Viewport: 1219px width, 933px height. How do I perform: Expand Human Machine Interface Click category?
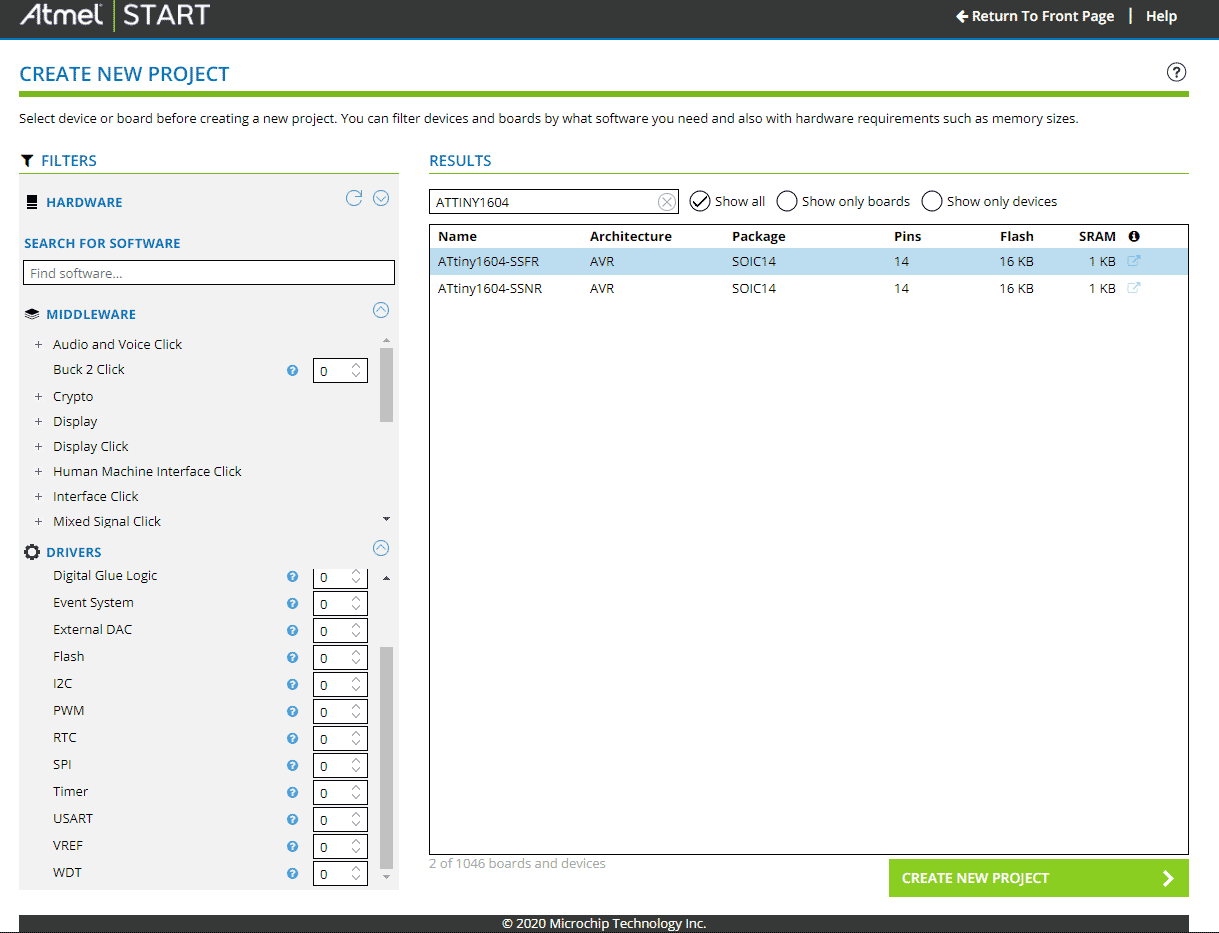pyautogui.click(x=39, y=472)
